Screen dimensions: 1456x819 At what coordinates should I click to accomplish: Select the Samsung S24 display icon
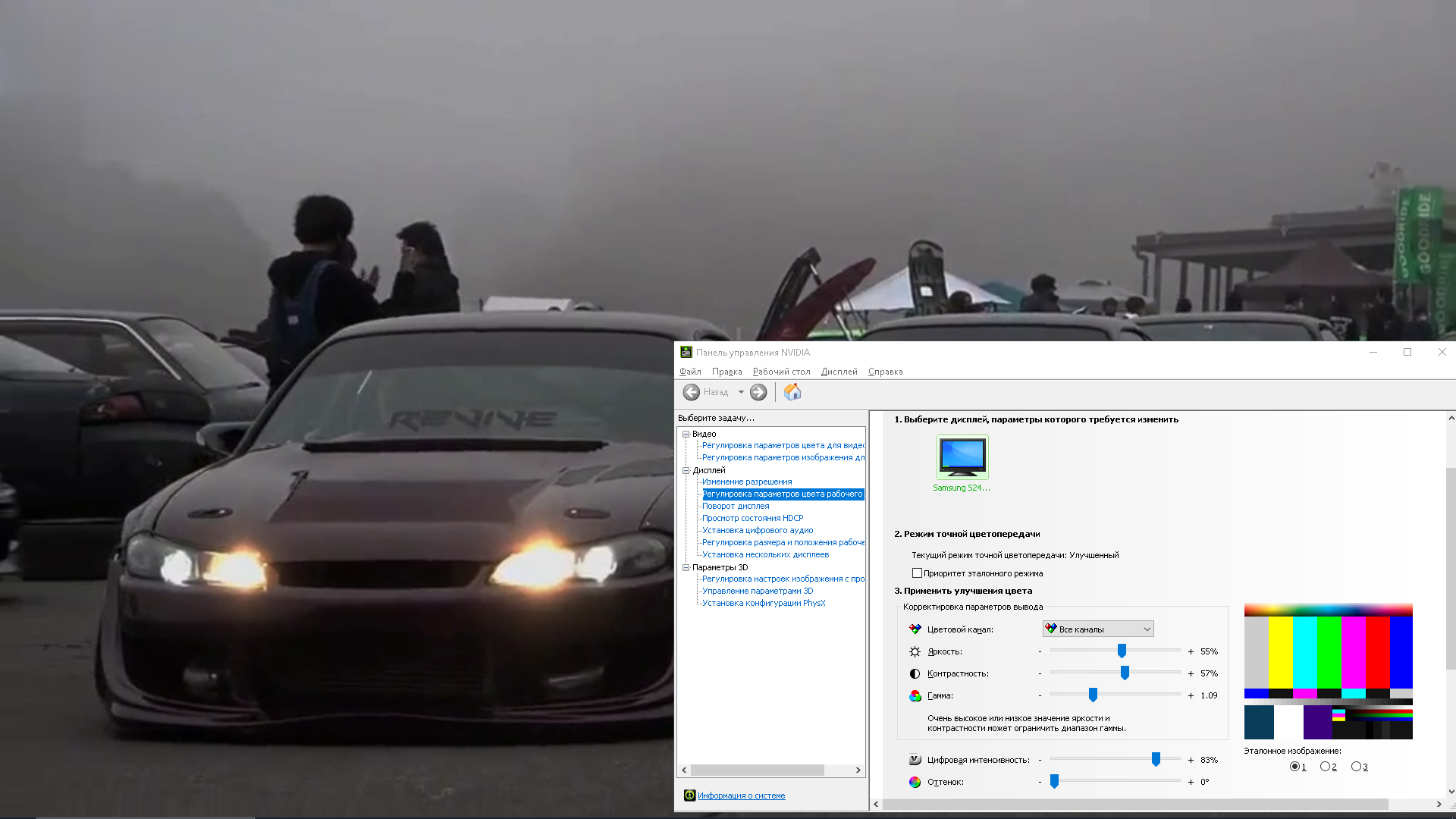pos(962,457)
